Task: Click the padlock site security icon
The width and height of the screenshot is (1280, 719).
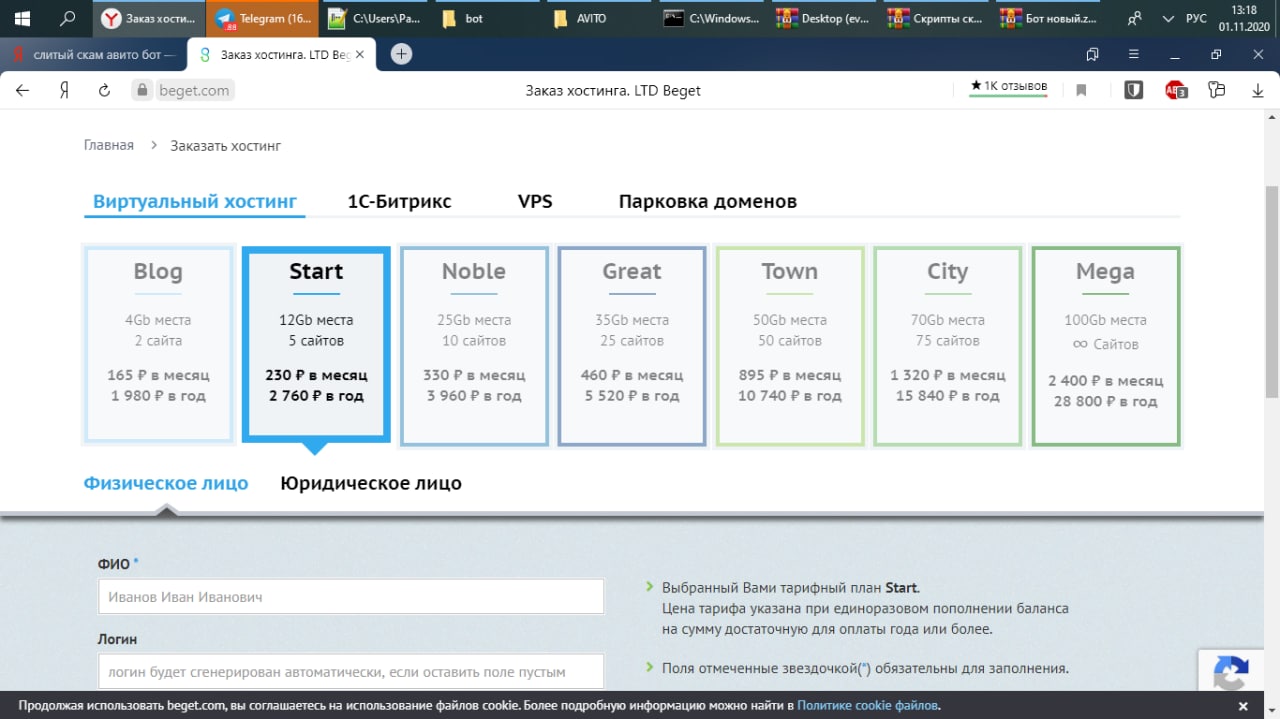Action: point(142,90)
